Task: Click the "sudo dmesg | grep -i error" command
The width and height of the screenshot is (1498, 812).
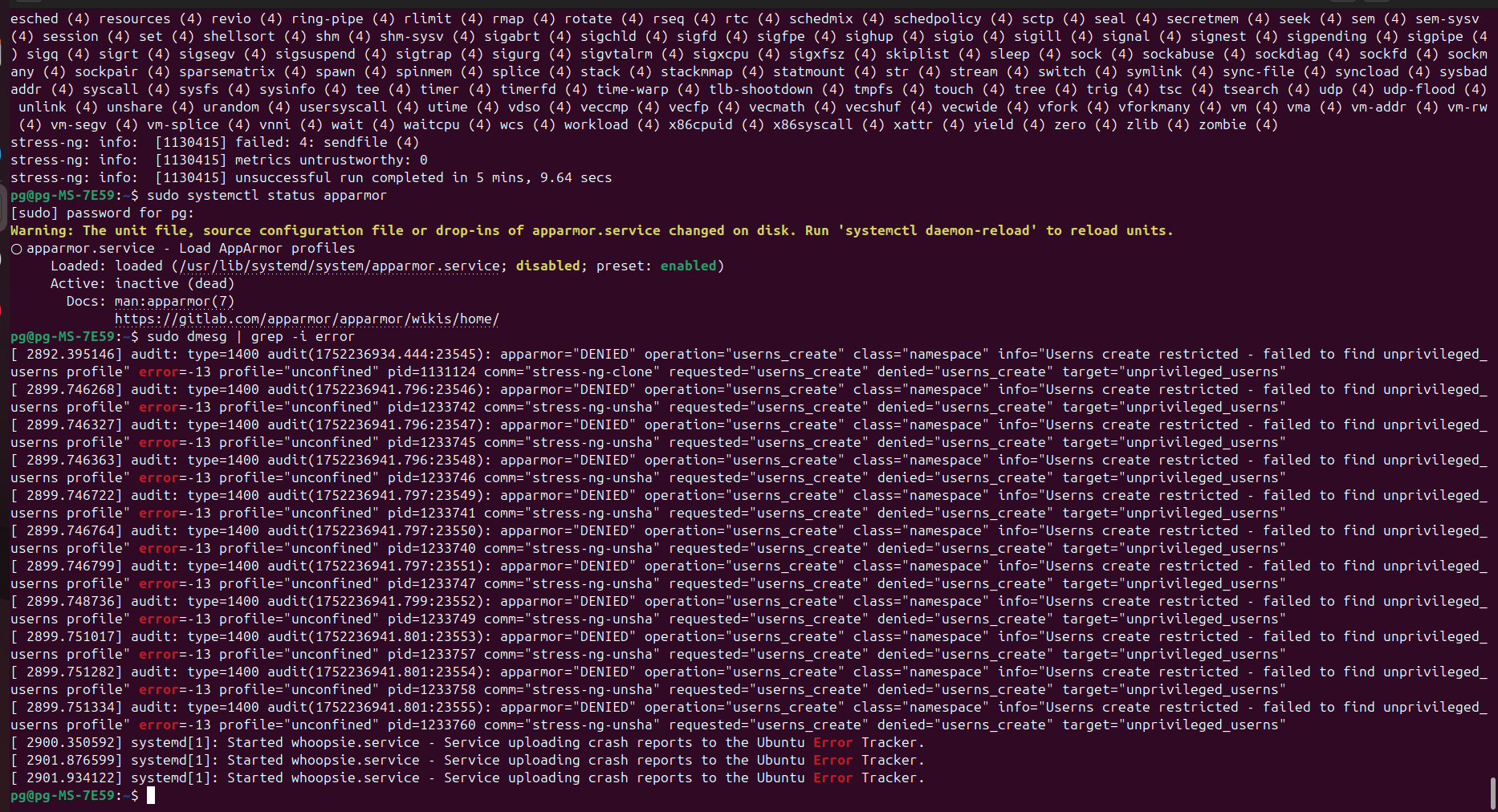Action: tap(250, 337)
